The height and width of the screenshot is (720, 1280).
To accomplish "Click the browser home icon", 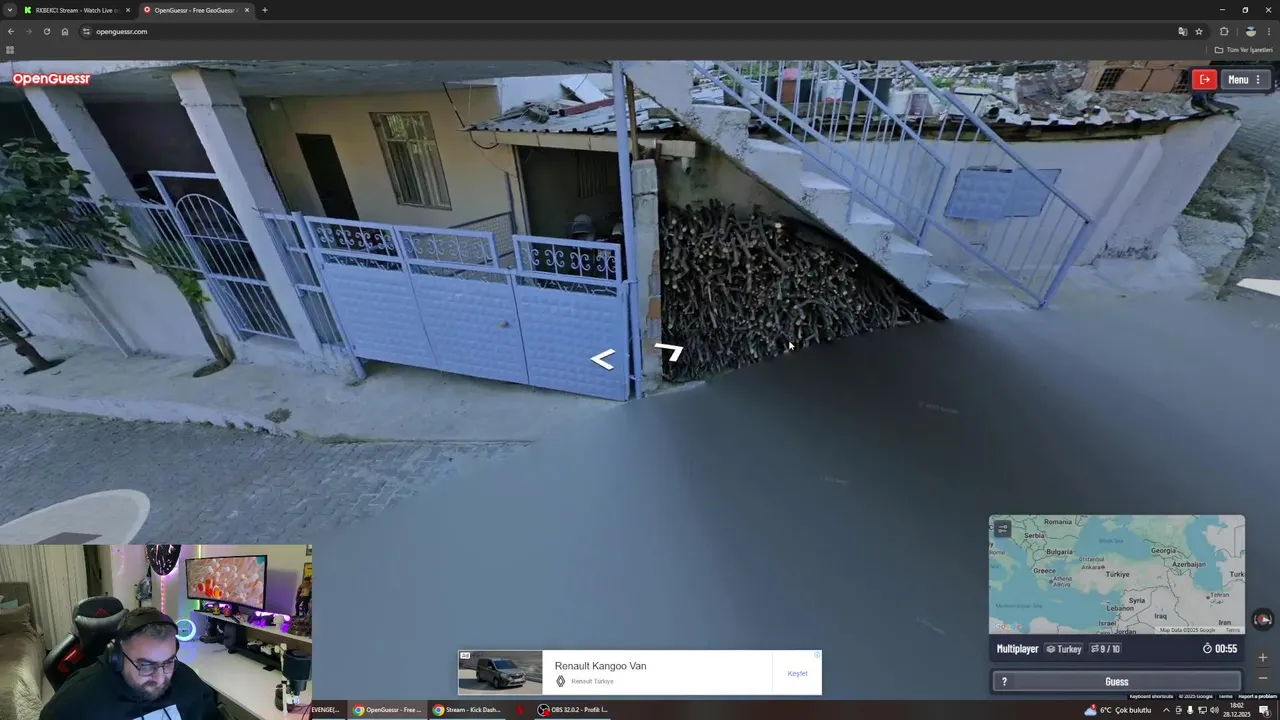I will [65, 31].
